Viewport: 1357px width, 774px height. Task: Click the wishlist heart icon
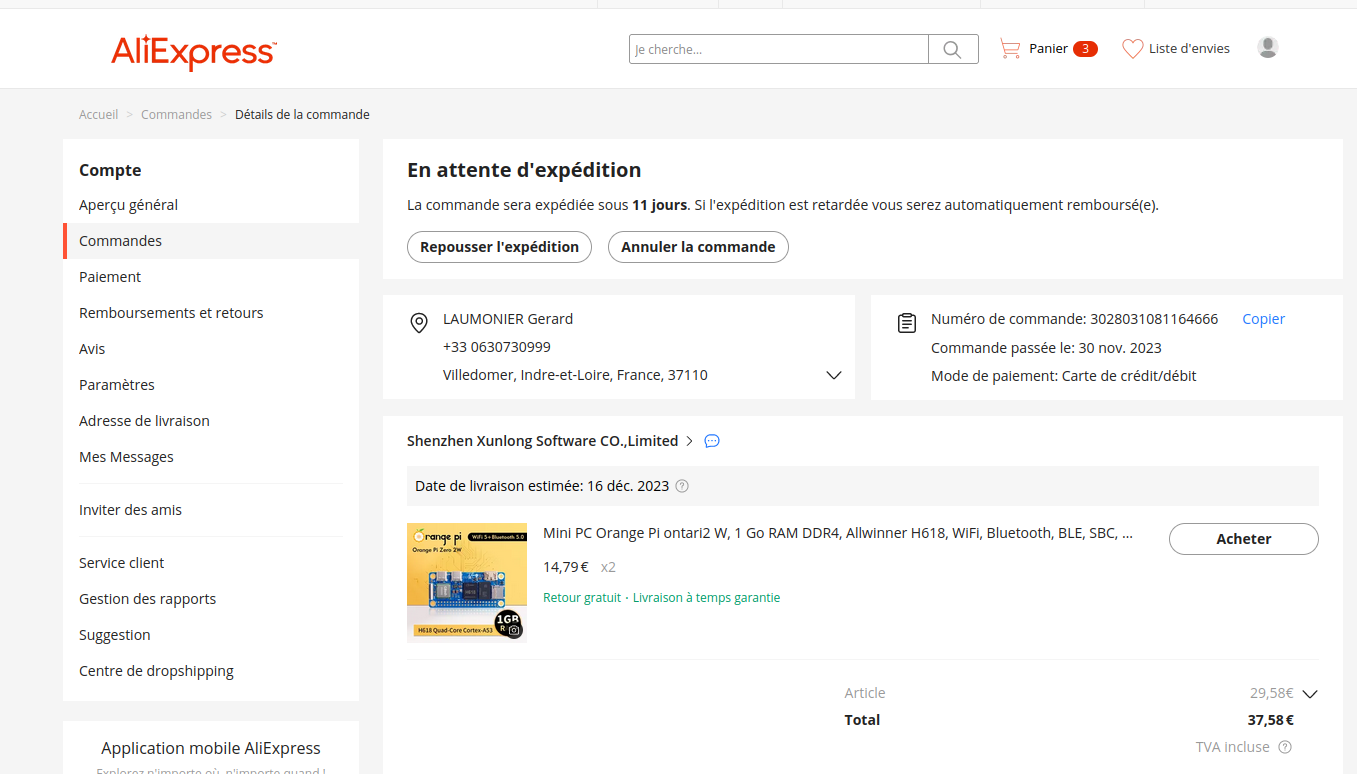tap(1132, 49)
